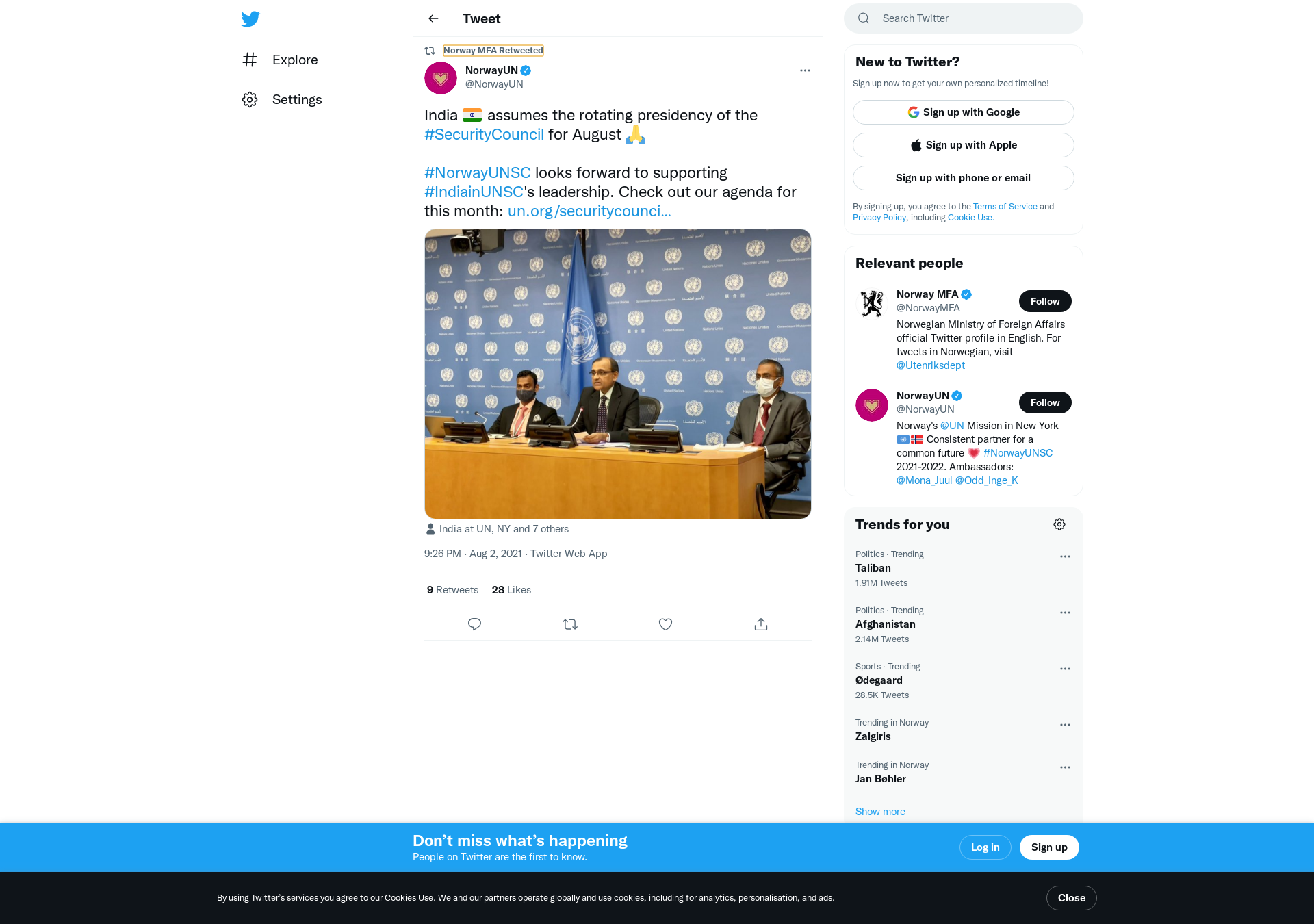Click the Twitter bird logo

(250, 18)
